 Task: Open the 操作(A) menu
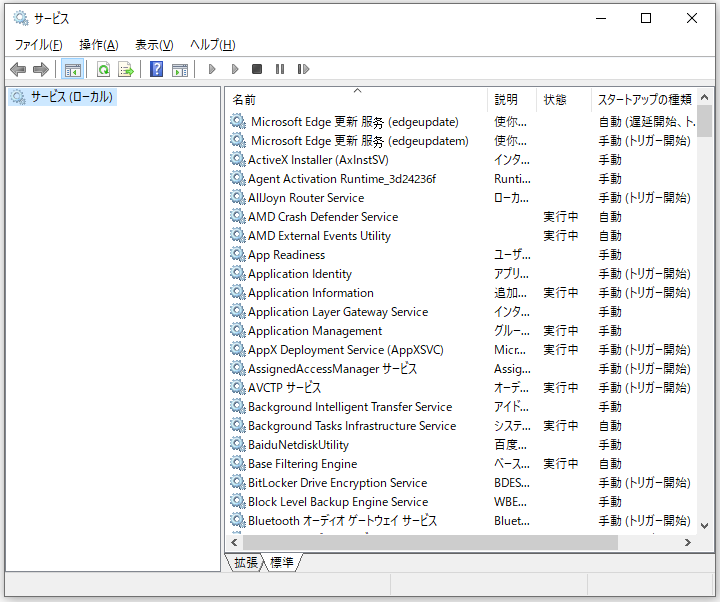pos(99,45)
